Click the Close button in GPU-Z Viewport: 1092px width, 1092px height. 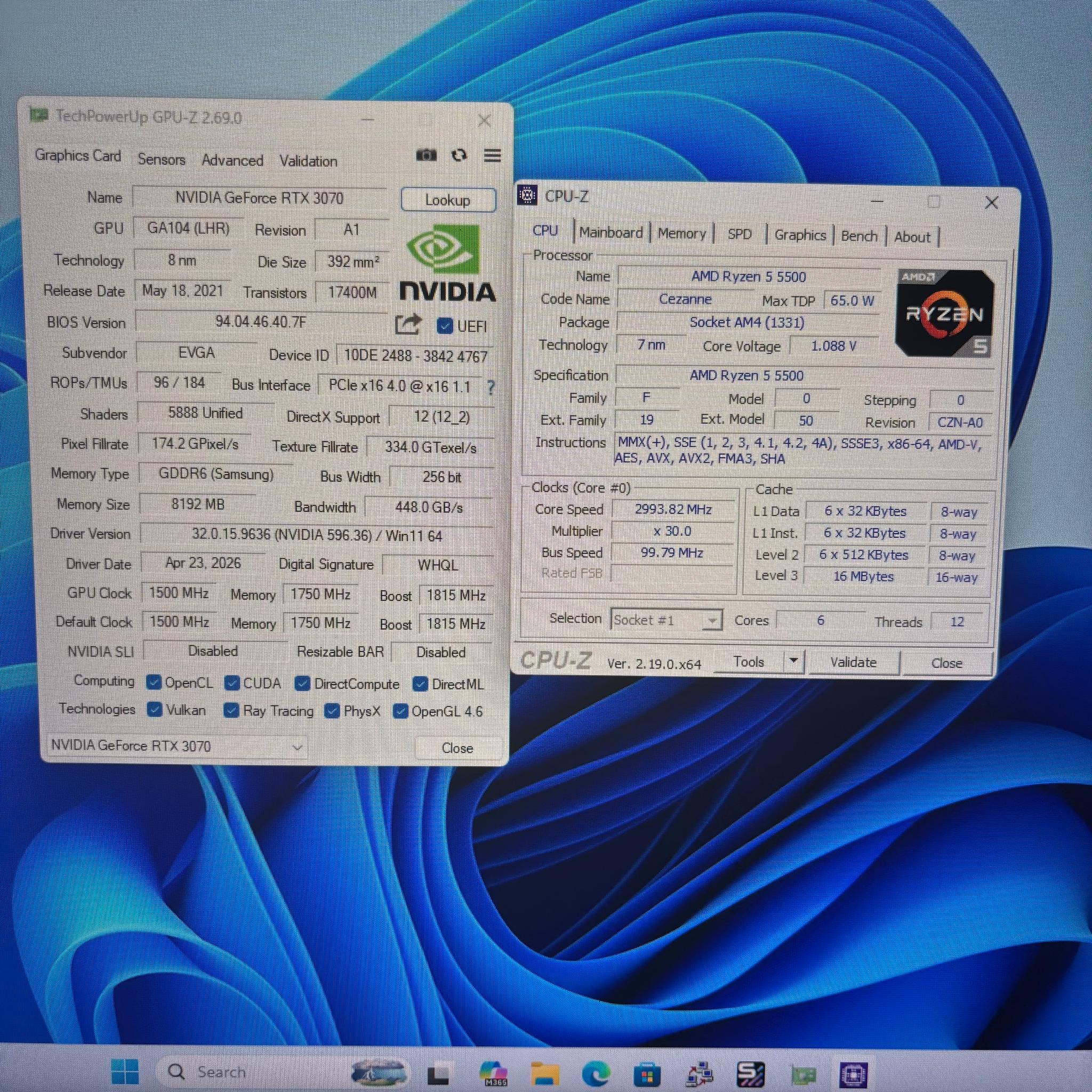[x=457, y=748]
